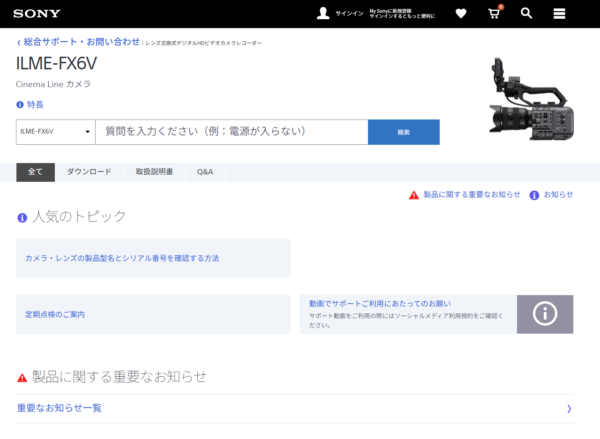Click warning triangle beside 製品に関する重要なお知らせ heading
This screenshot has height=439, width=600.
point(22,378)
